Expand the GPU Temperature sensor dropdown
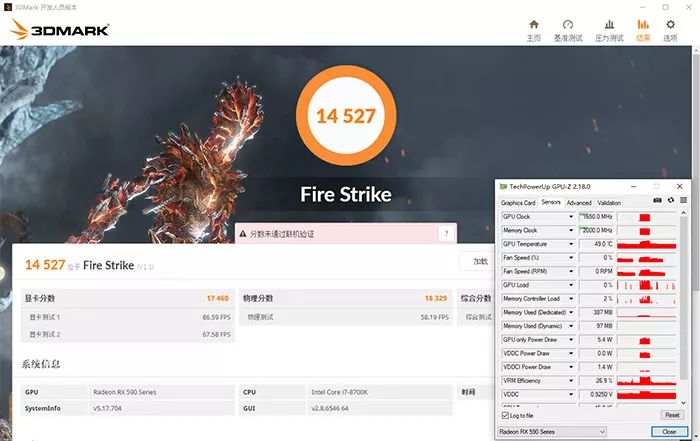Image resolution: width=700 pixels, height=441 pixels. pos(571,244)
